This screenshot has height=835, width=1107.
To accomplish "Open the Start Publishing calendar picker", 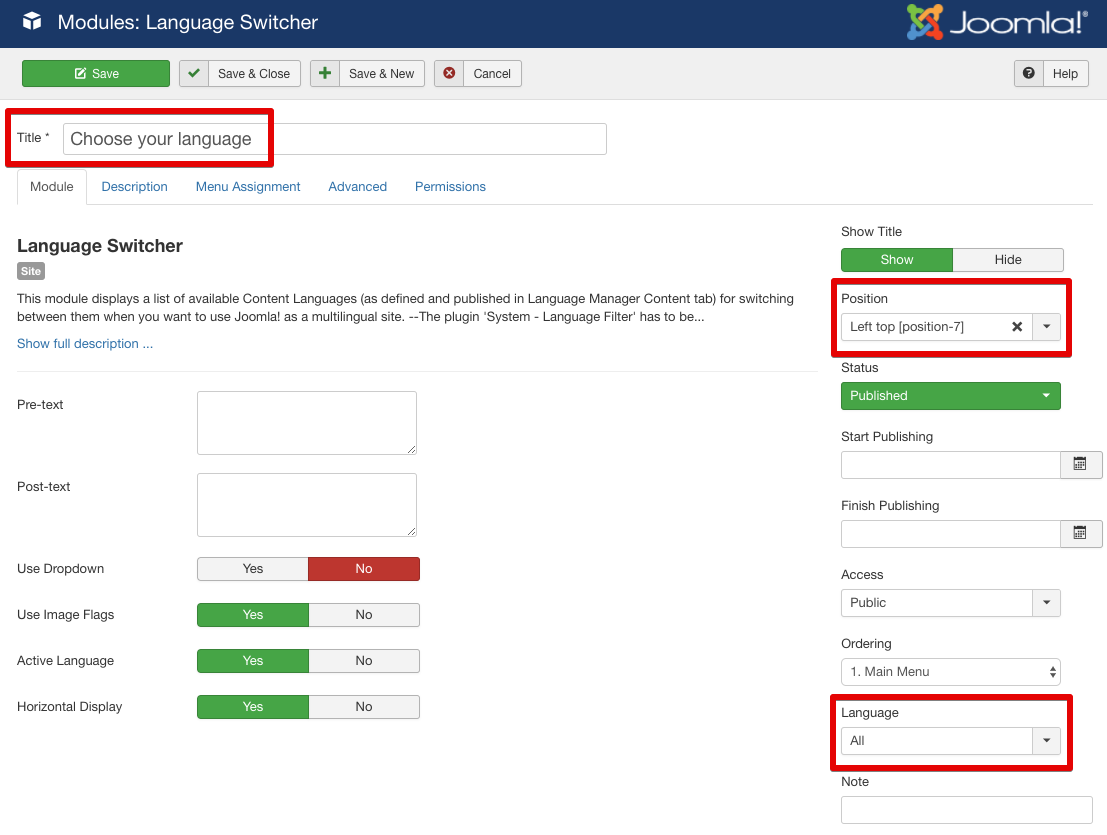I will [1080, 464].
